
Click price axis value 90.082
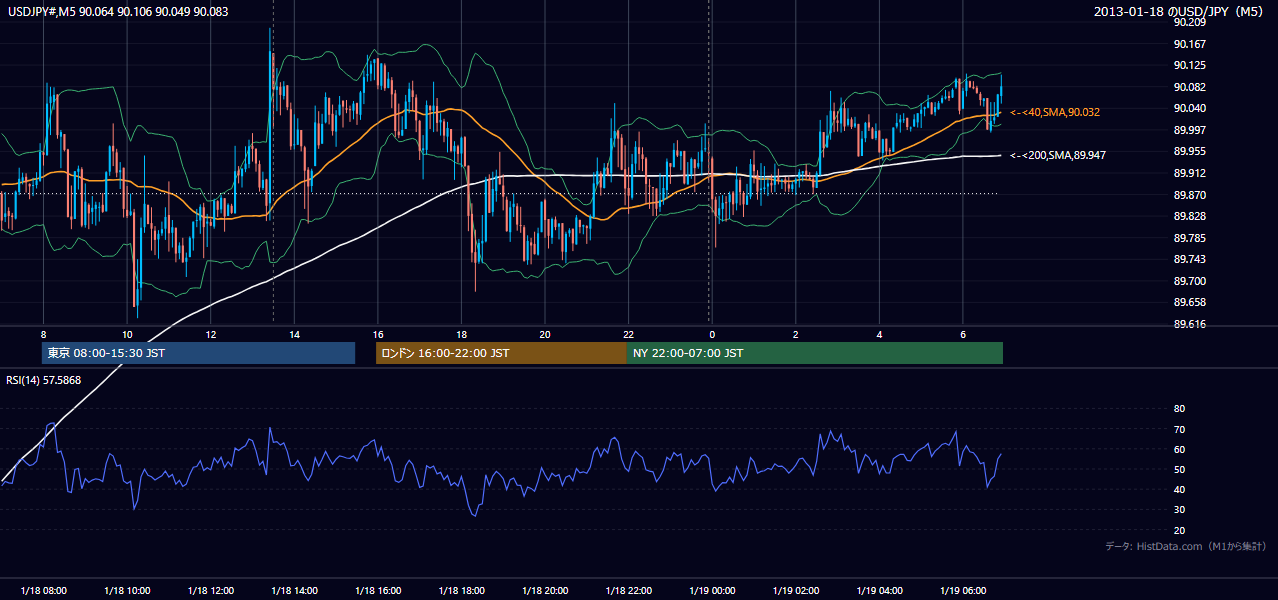click(1190, 88)
